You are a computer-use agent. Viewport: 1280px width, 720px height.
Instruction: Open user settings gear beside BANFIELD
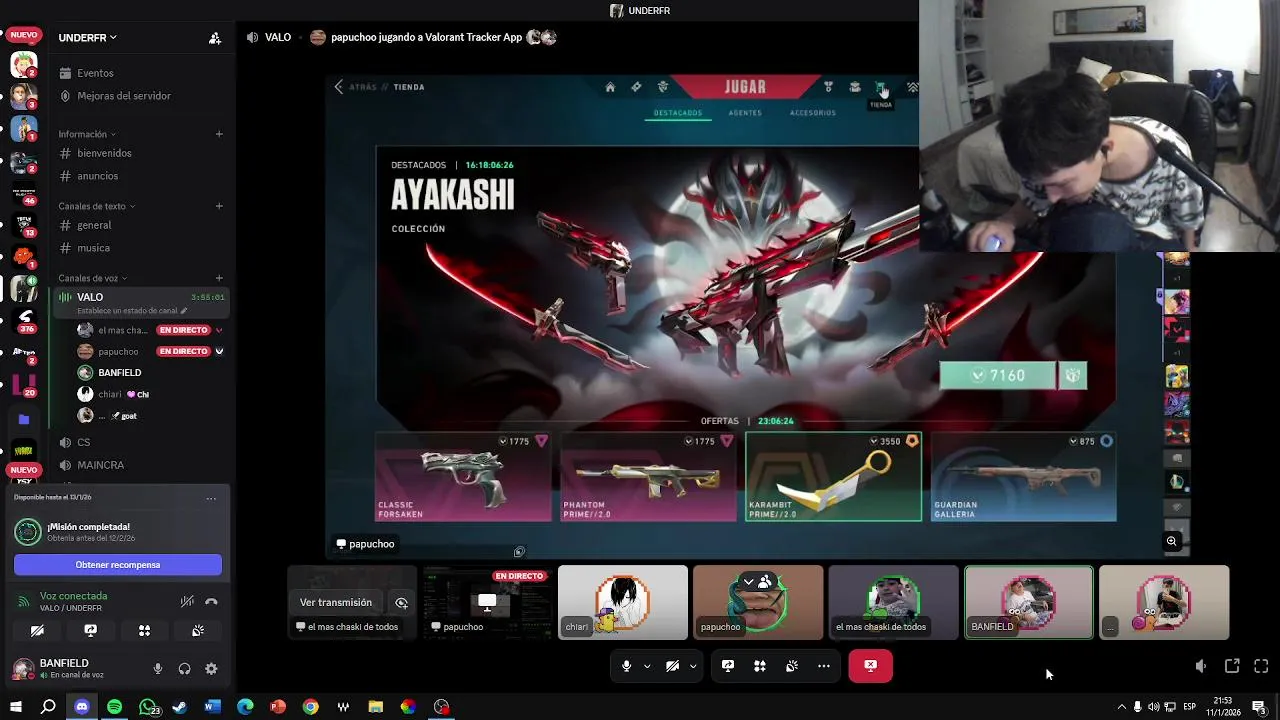211,669
